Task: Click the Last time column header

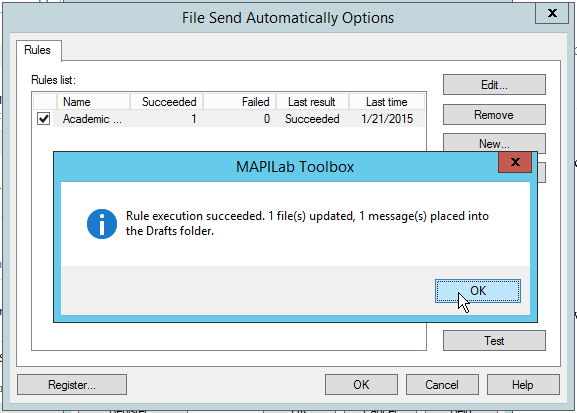Action: (x=387, y=102)
